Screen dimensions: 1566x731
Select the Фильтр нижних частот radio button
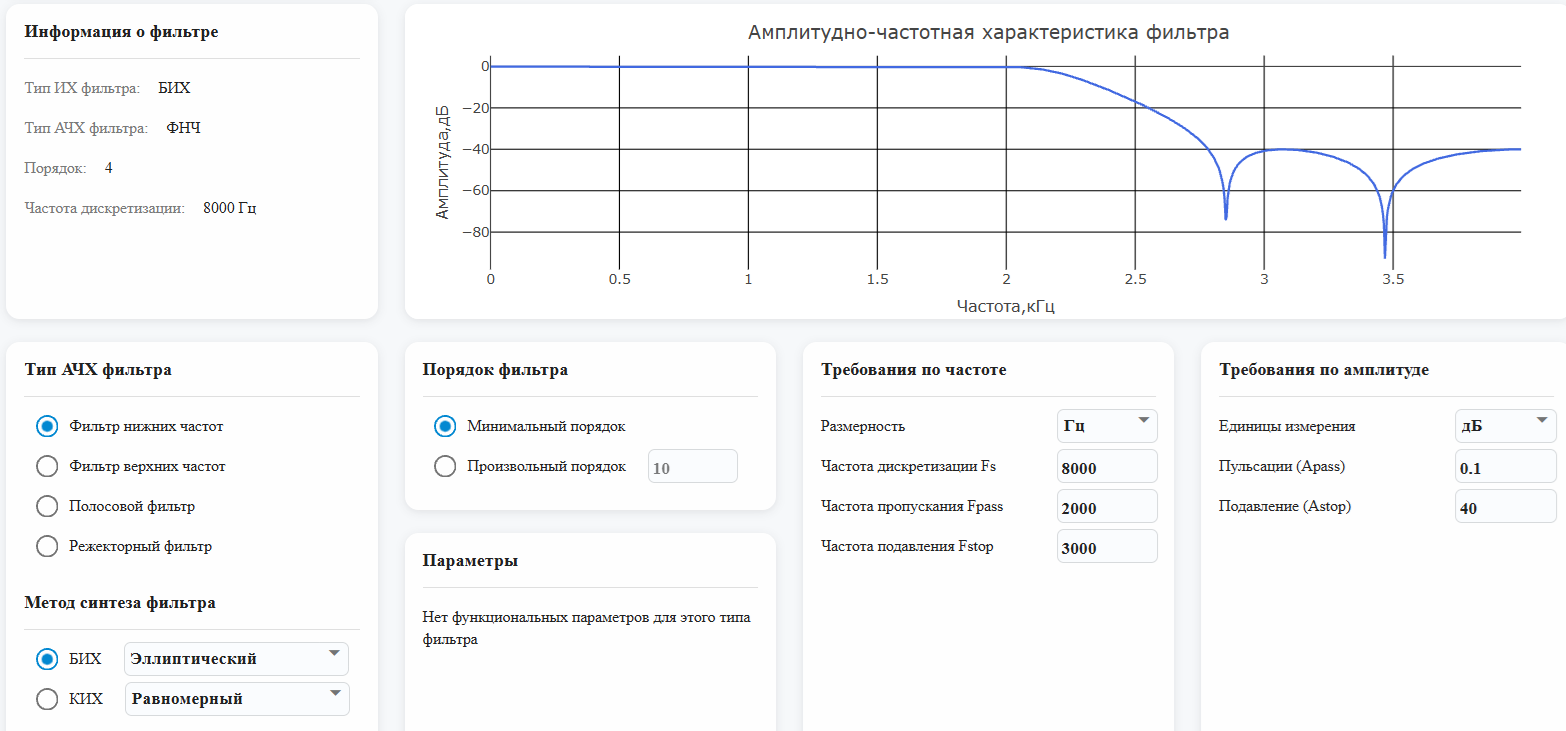[47, 426]
